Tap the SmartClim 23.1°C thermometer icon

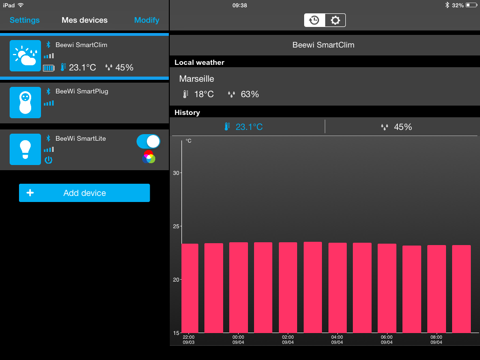tap(63, 67)
